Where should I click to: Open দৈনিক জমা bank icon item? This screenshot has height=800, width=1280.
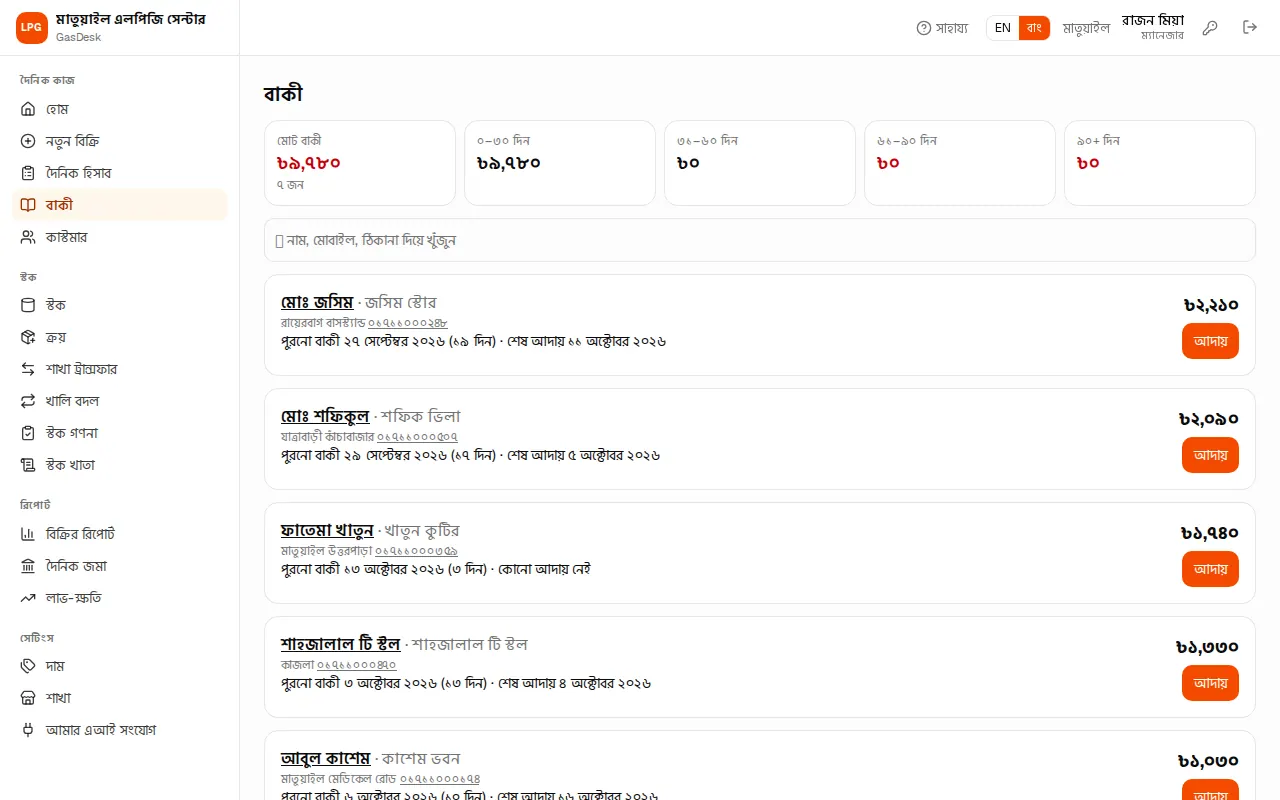tap(120, 566)
